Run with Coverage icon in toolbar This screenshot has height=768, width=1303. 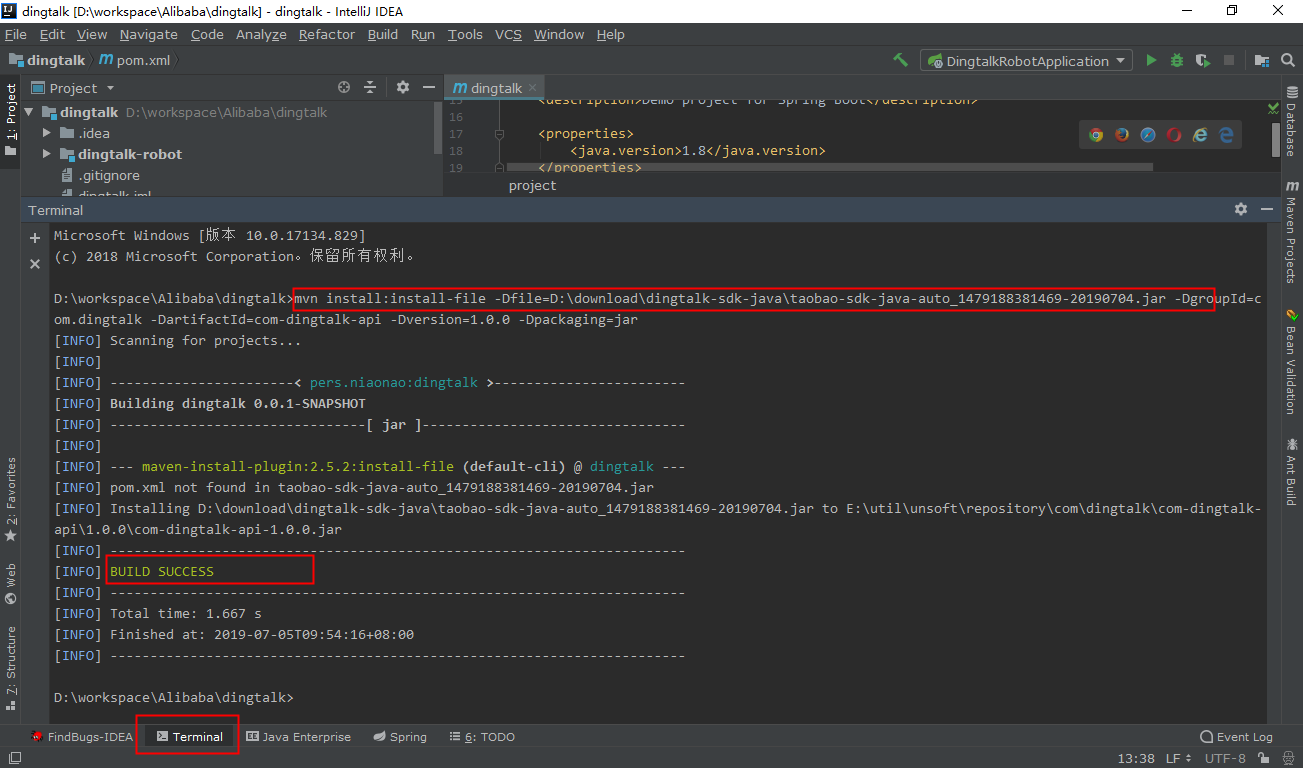(1203, 60)
